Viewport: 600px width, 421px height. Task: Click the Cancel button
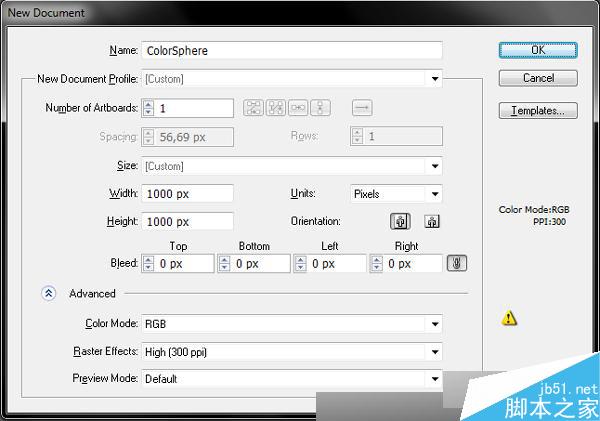point(538,78)
